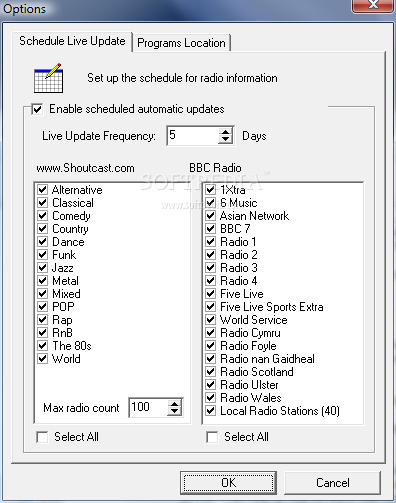Image resolution: width=396 pixels, height=503 pixels.
Task: Toggle the Rap checkbox
Action: coord(42,320)
